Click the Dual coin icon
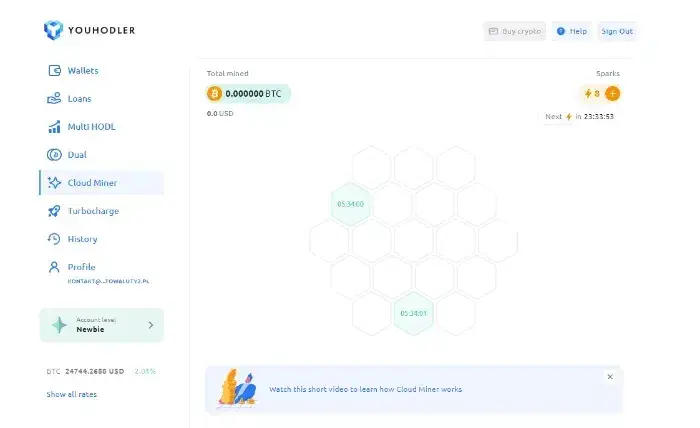The width and height of the screenshot is (700, 428). (x=54, y=154)
